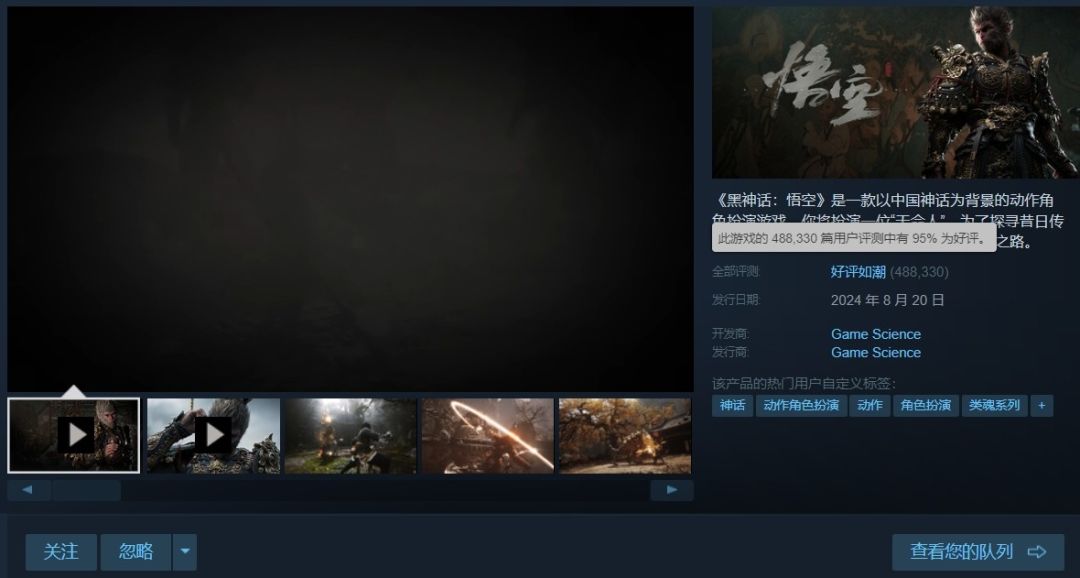Screen dimensions: 1080x578
Task: Click the game header capsule image
Action: pos(895,92)
